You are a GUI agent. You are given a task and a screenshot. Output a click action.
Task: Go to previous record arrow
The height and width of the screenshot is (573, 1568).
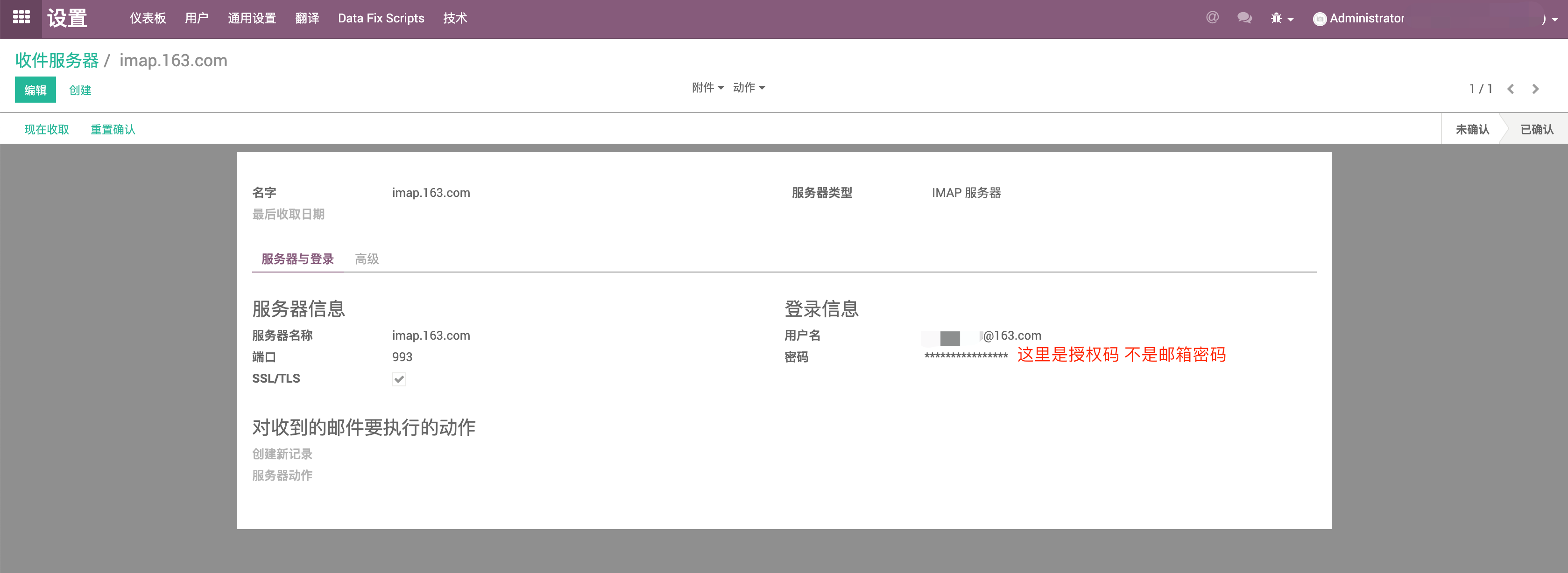click(x=1511, y=89)
